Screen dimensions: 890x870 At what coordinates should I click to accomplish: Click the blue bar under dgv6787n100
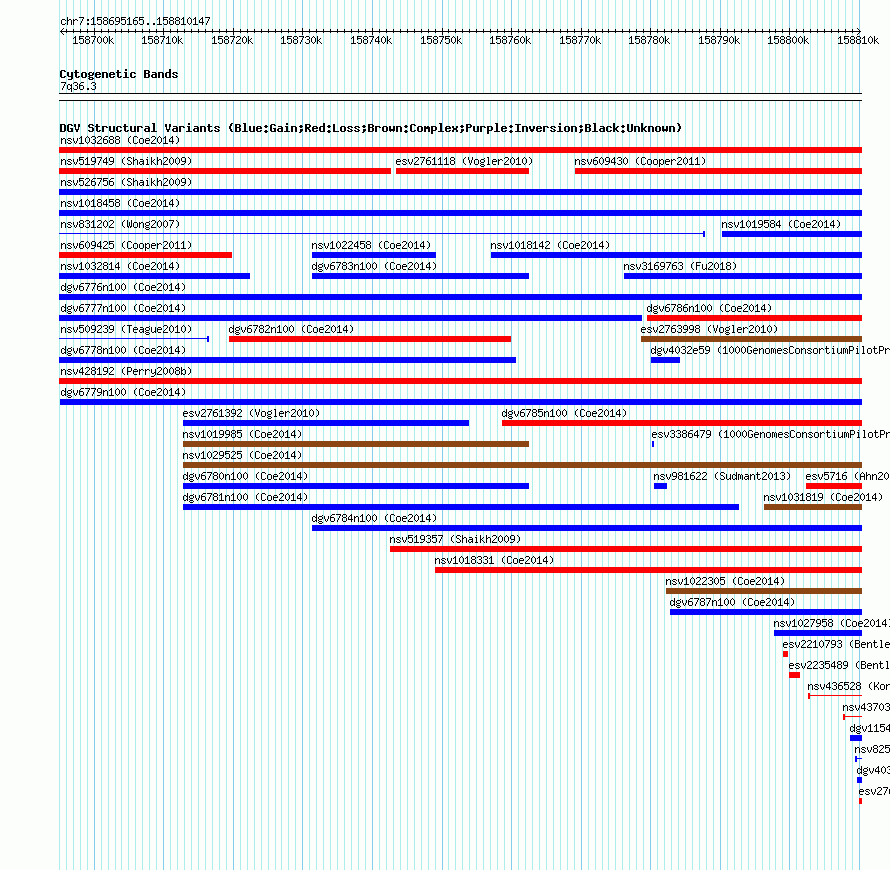(x=766, y=612)
